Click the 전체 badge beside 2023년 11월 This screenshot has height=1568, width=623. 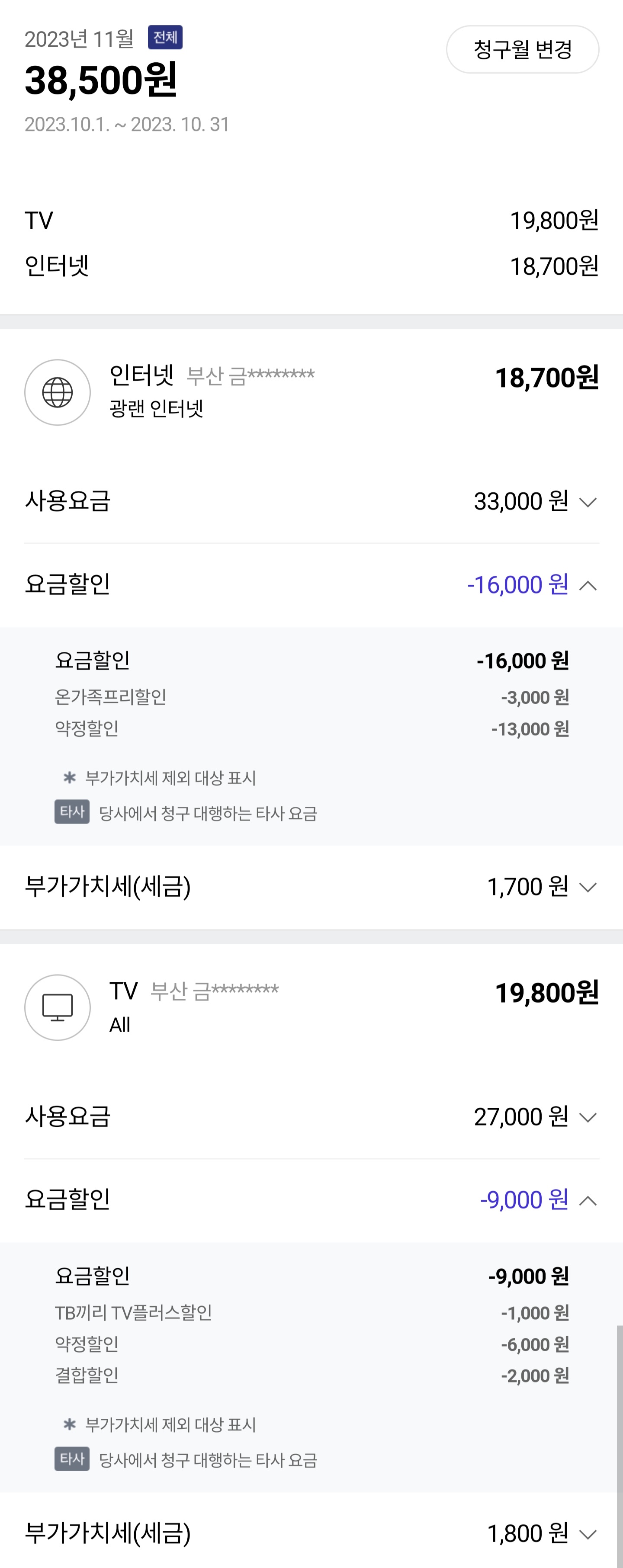pyautogui.click(x=165, y=38)
